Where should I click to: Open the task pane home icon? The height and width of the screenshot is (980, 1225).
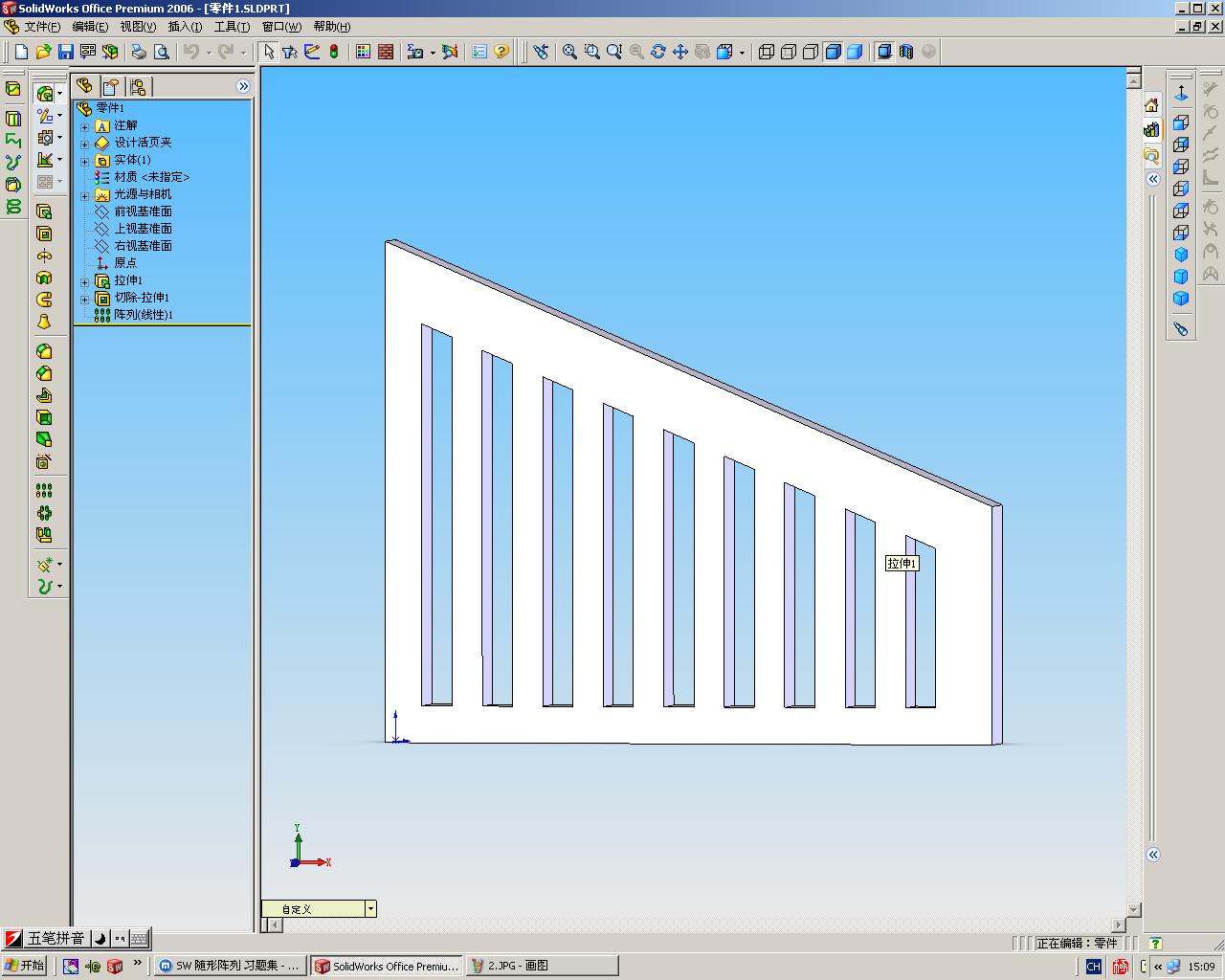pyautogui.click(x=1151, y=105)
